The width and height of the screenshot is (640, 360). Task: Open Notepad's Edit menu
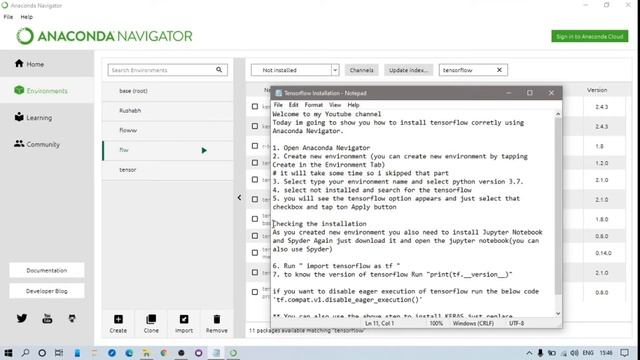click(293, 105)
